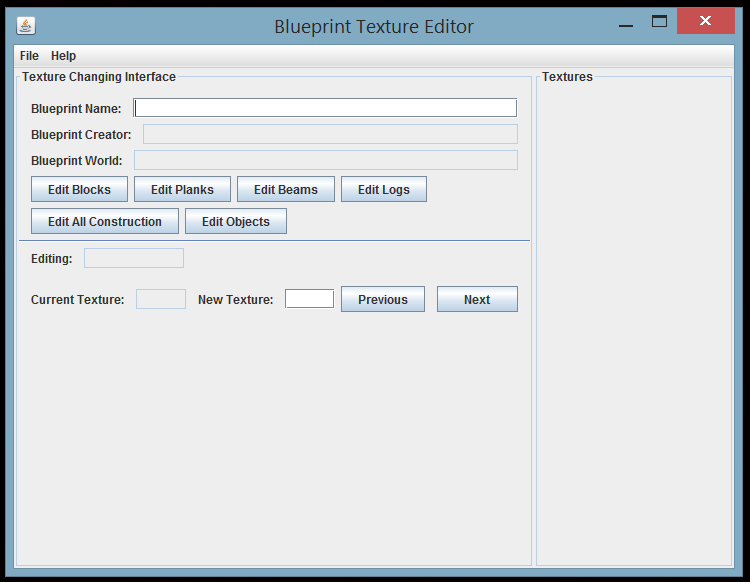This screenshot has height=582, width=750.
Task: Minimize the Blueprint Texture Editor window
Action: coord(626,24)
